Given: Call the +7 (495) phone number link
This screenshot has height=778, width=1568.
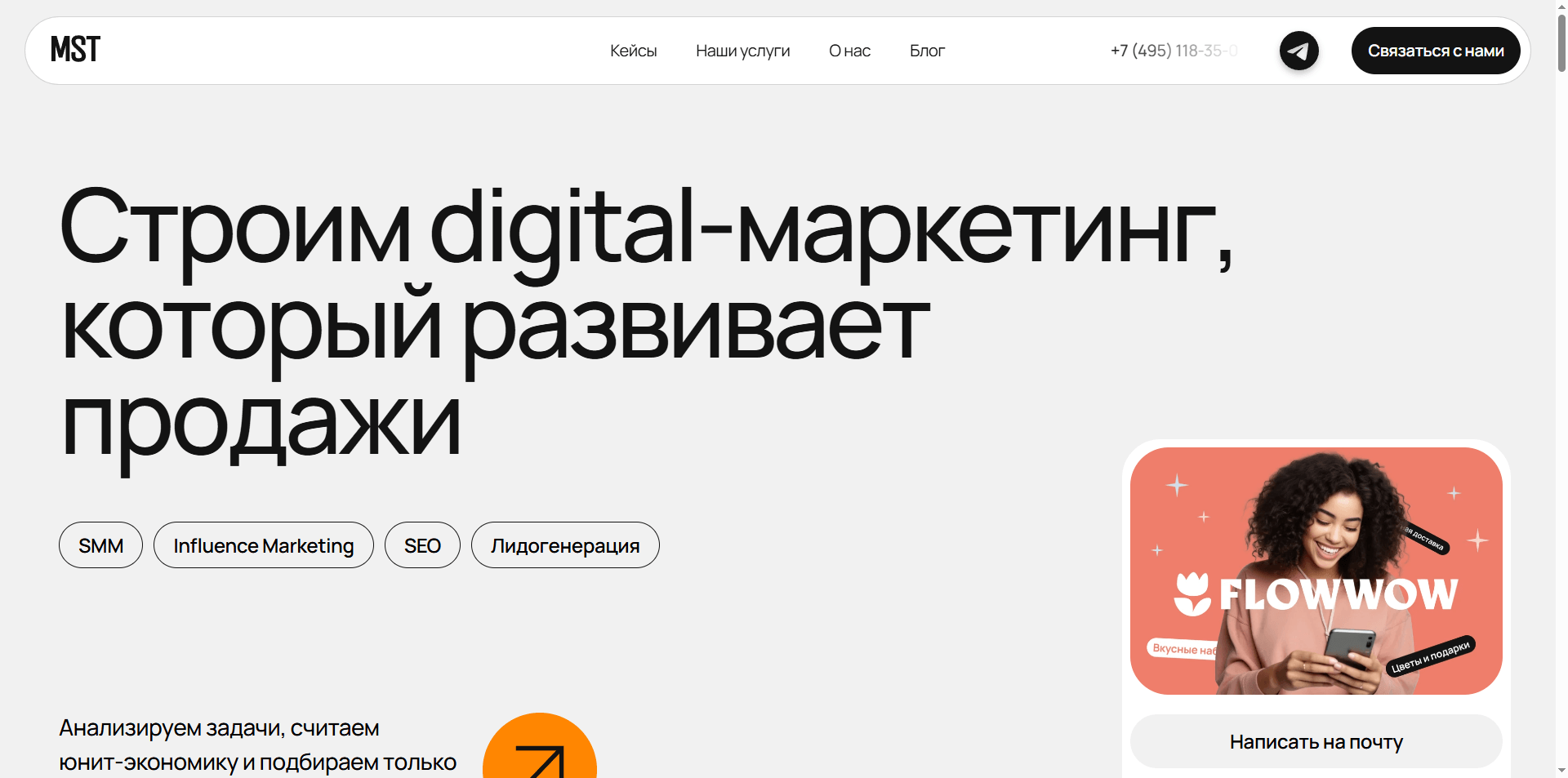Looking at the screenshot, I should click(1173, 51).
